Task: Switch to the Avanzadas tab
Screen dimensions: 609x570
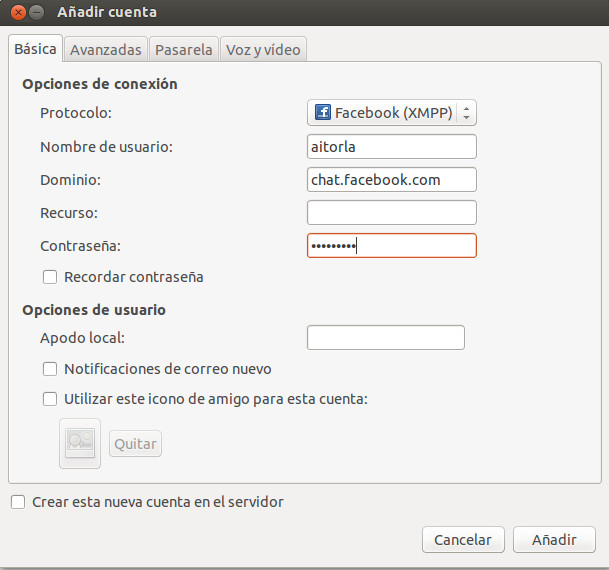Action: click(x=106, y=49)
